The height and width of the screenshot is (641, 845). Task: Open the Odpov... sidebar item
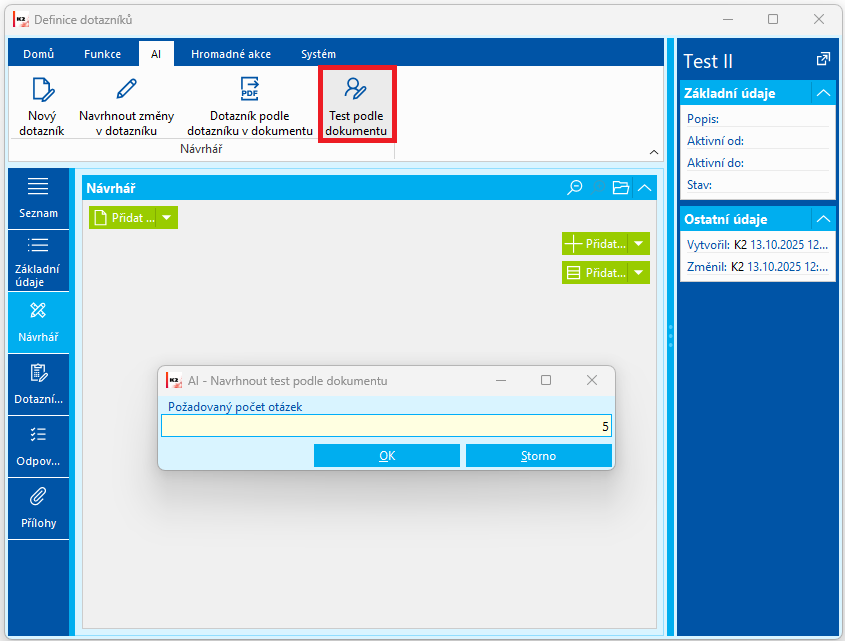pyautogui.click(x=38, y=446)
